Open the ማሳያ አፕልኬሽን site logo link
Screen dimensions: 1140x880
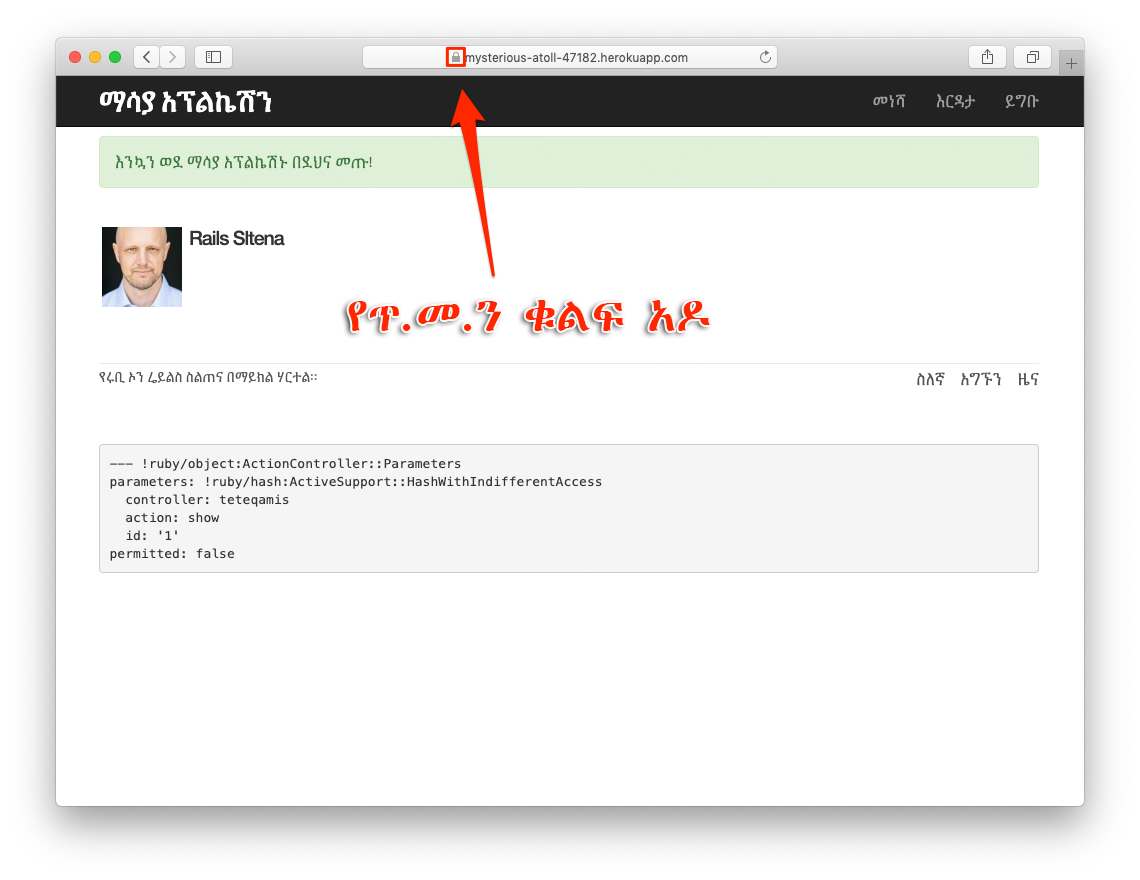tap(185, 102)
